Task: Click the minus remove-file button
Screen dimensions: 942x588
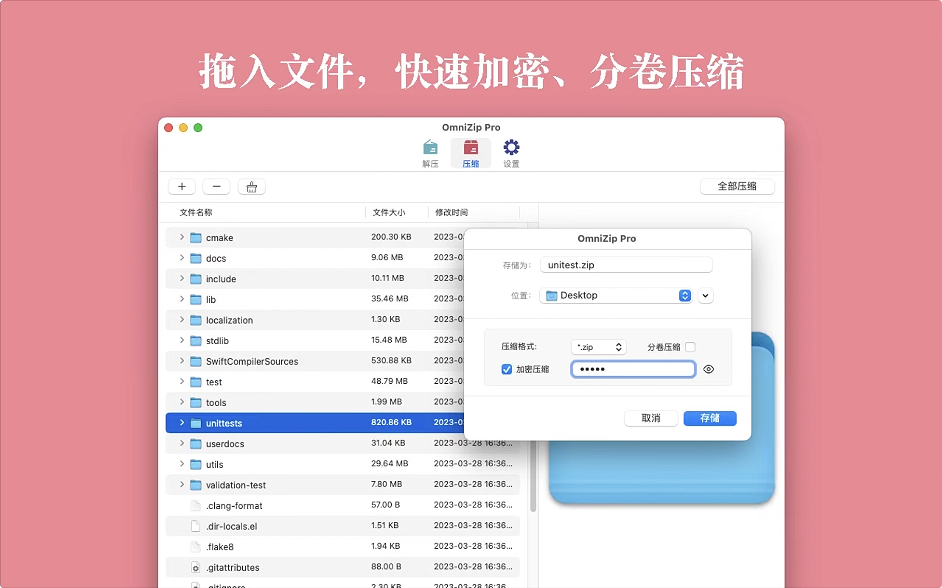Action: 216,187
